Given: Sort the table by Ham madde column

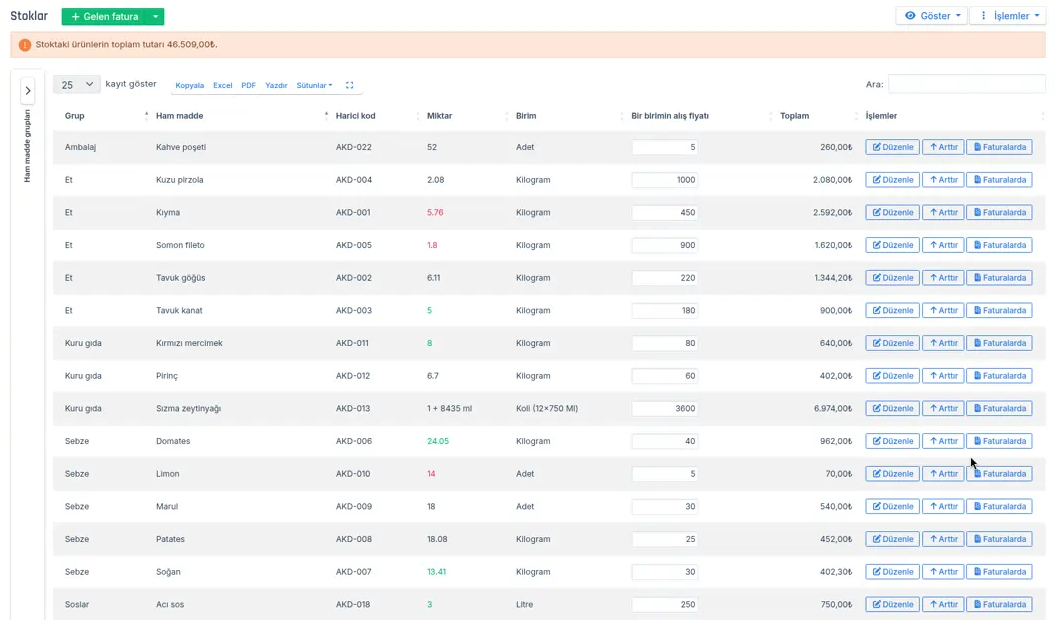Looking at the screenshot, I should (x=180, y=116).
